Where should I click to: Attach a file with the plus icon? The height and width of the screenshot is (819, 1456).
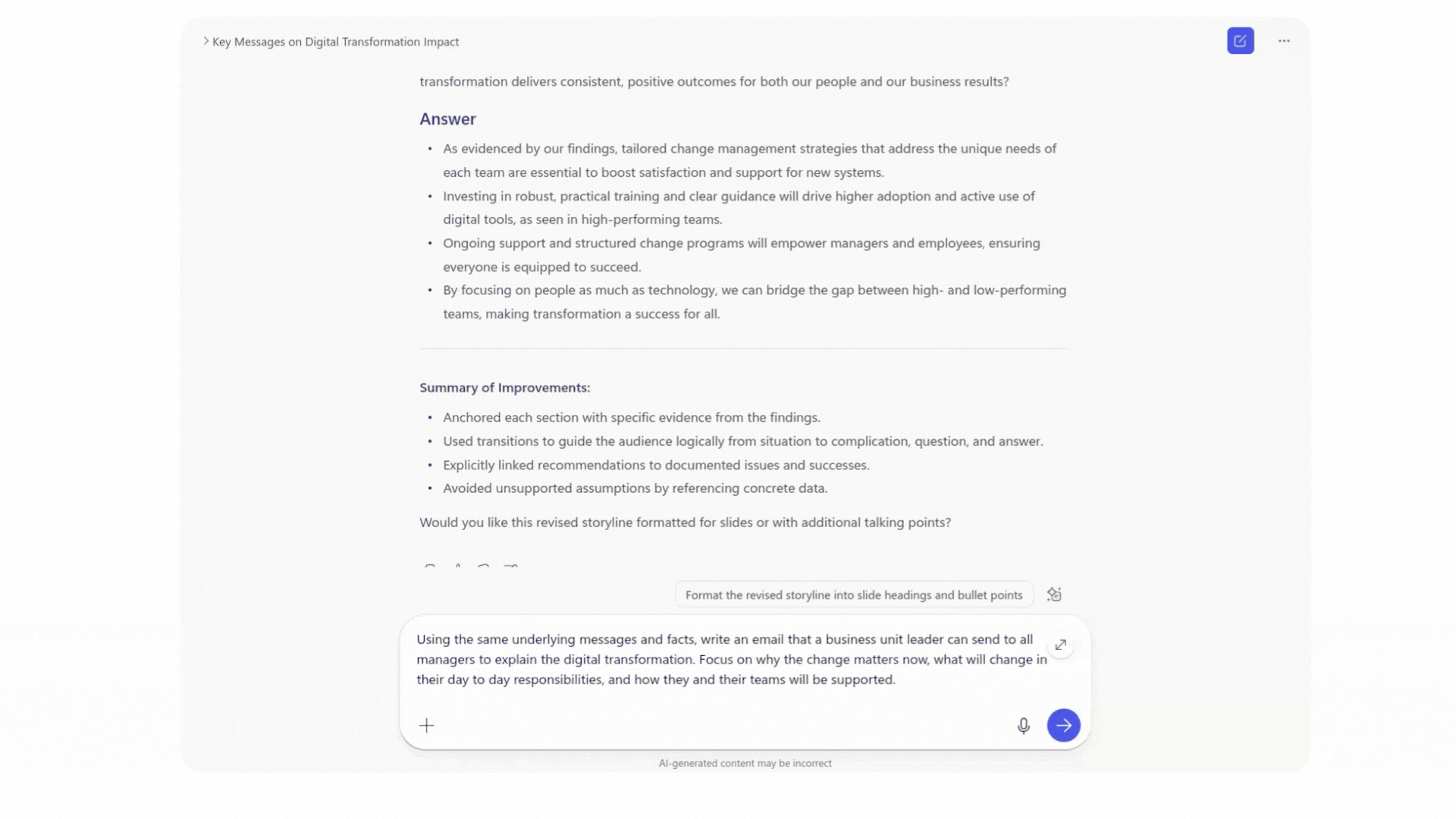(427, 725)
